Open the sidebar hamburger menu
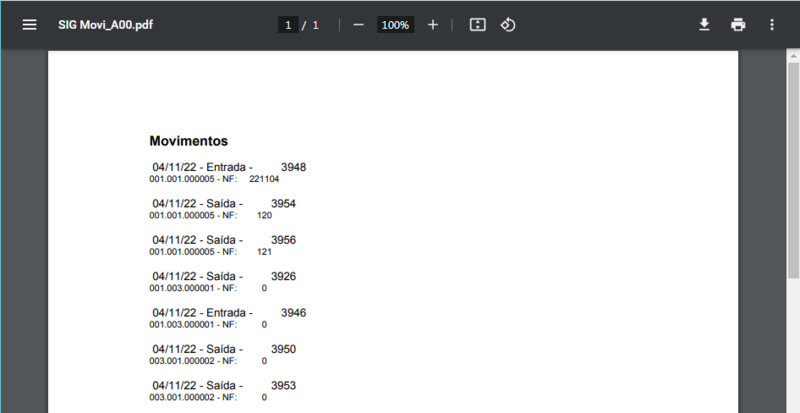This screenshot has height=413, width=800. [30, 25]
